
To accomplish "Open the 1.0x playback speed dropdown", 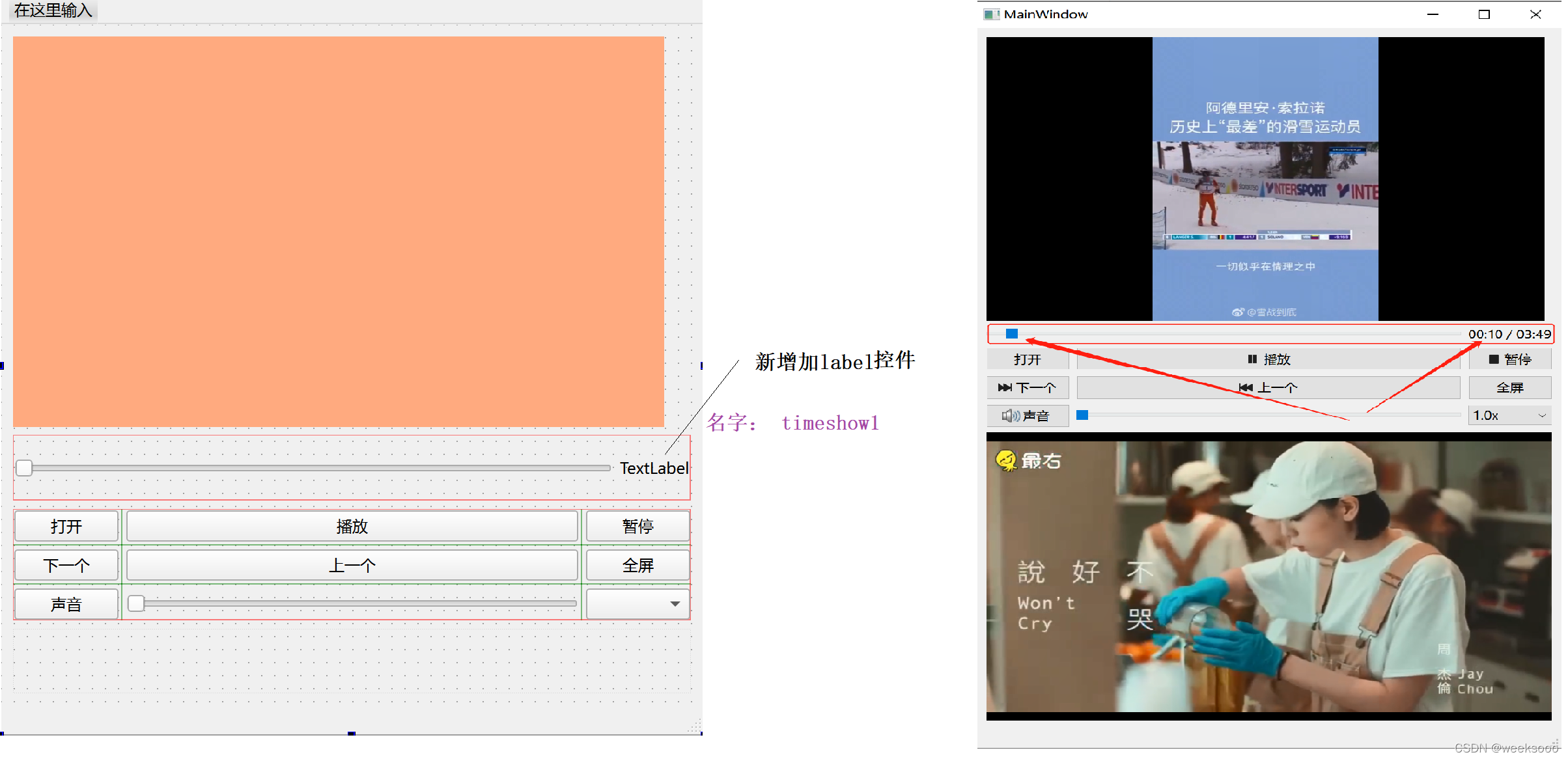I will [x=1509, y=415].
